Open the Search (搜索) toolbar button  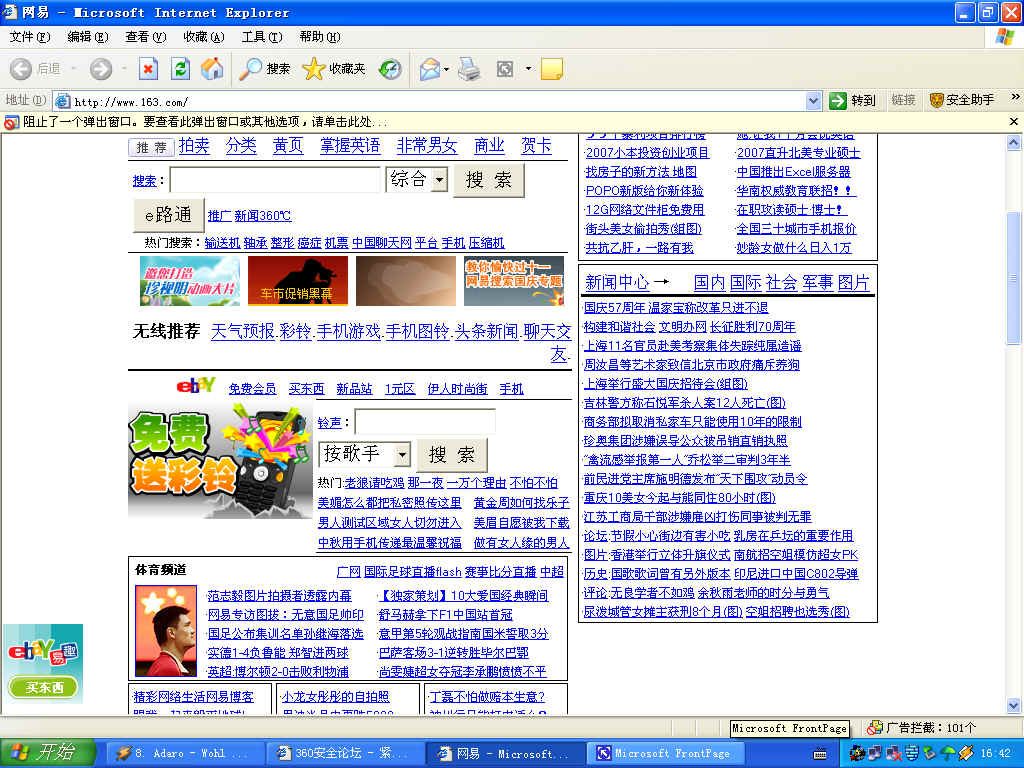tap(264, 69)
